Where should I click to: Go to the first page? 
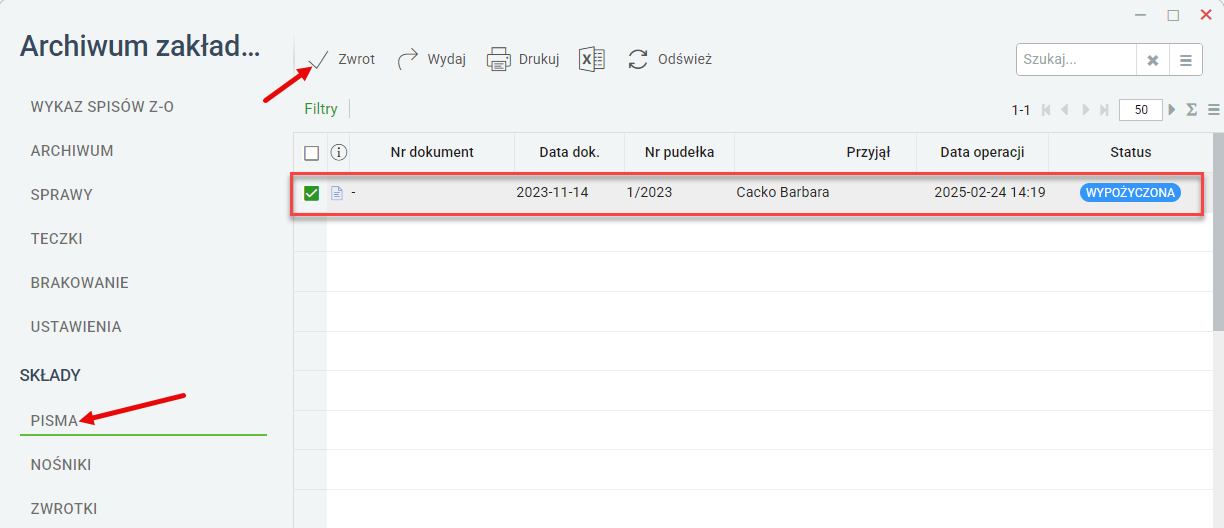point(1047,110)
